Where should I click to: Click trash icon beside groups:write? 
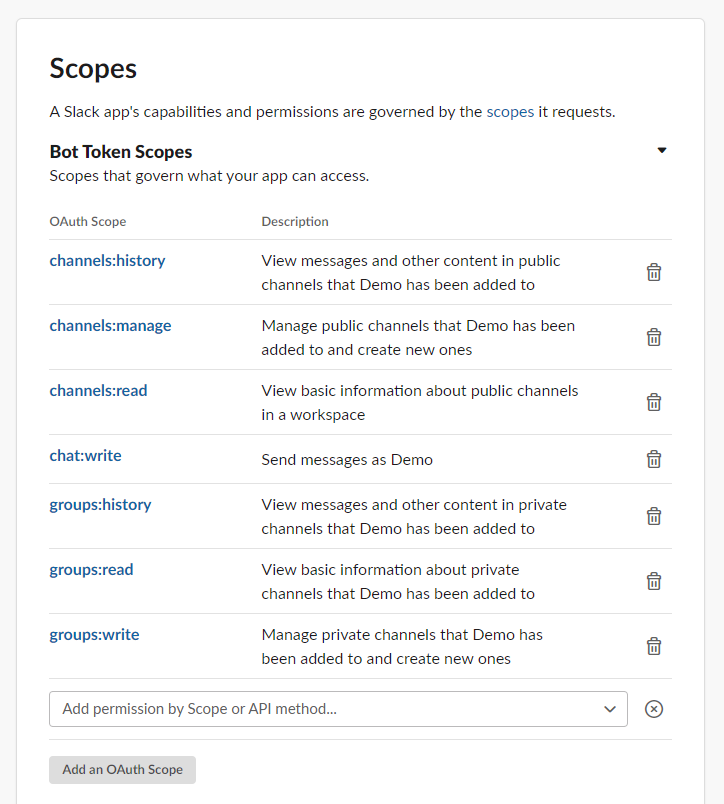[654, 646]
